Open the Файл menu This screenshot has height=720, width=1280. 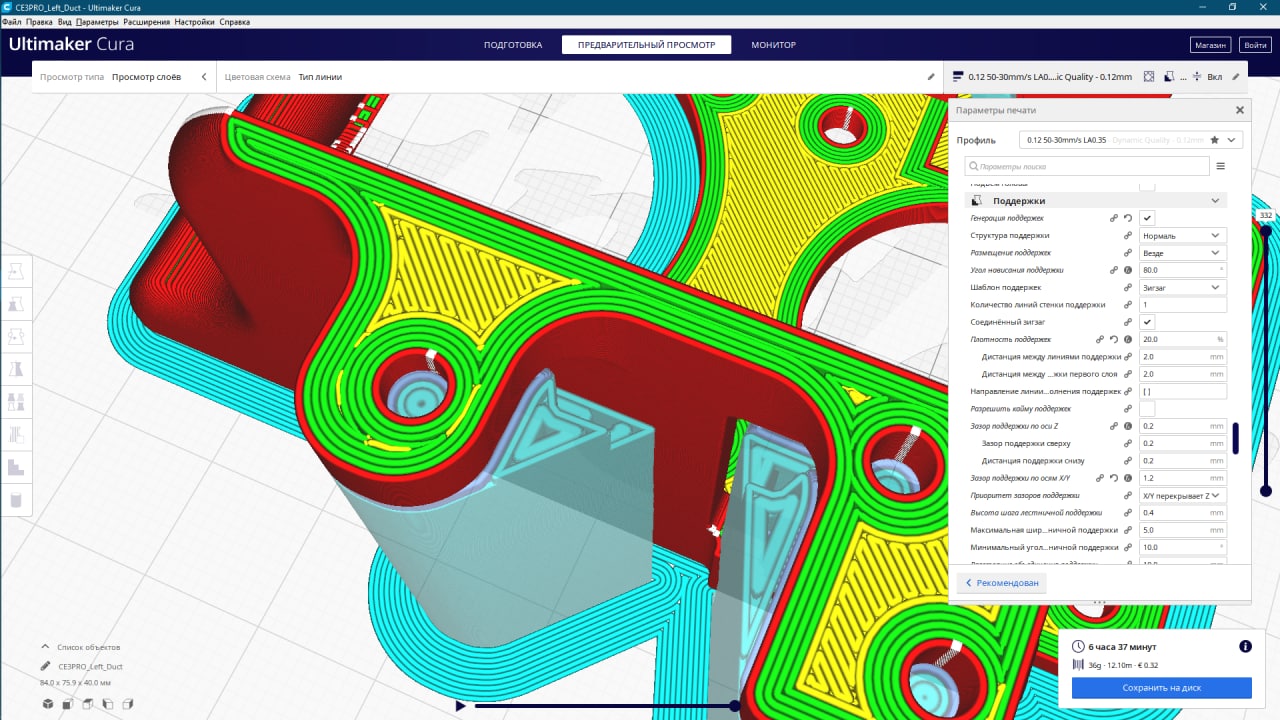[12, 21]
